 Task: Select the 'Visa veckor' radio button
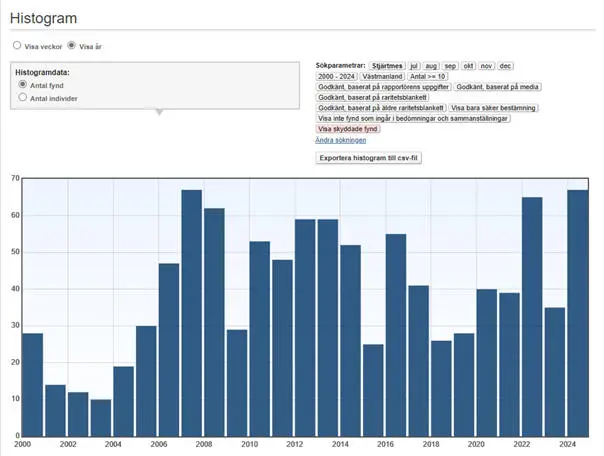(17, 45)
